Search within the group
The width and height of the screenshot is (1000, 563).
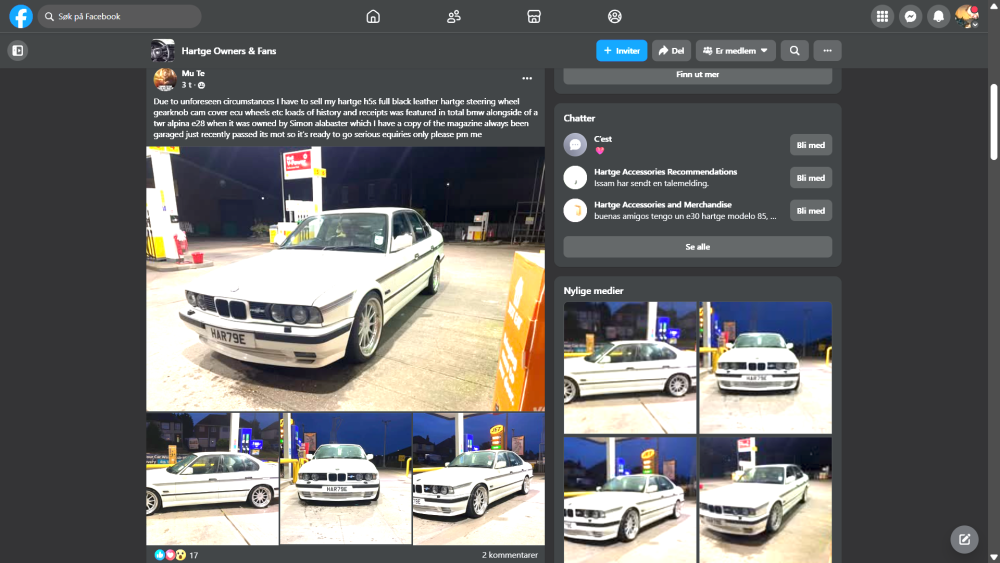point(794,50)
